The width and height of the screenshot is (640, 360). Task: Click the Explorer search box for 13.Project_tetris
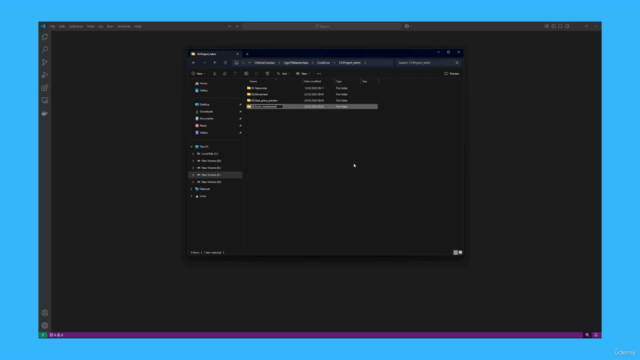[427, 63]
